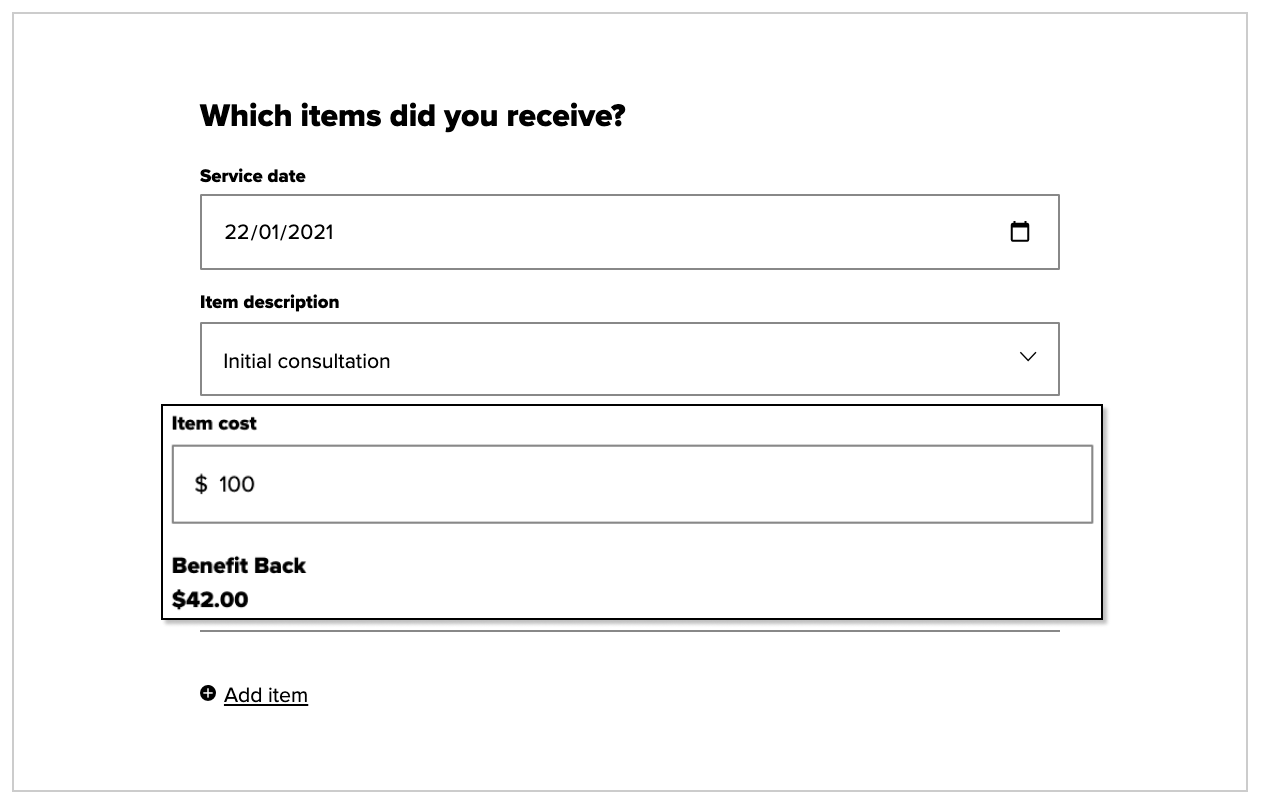
Task: Open the calendar picker icon
Action: 1019,232
